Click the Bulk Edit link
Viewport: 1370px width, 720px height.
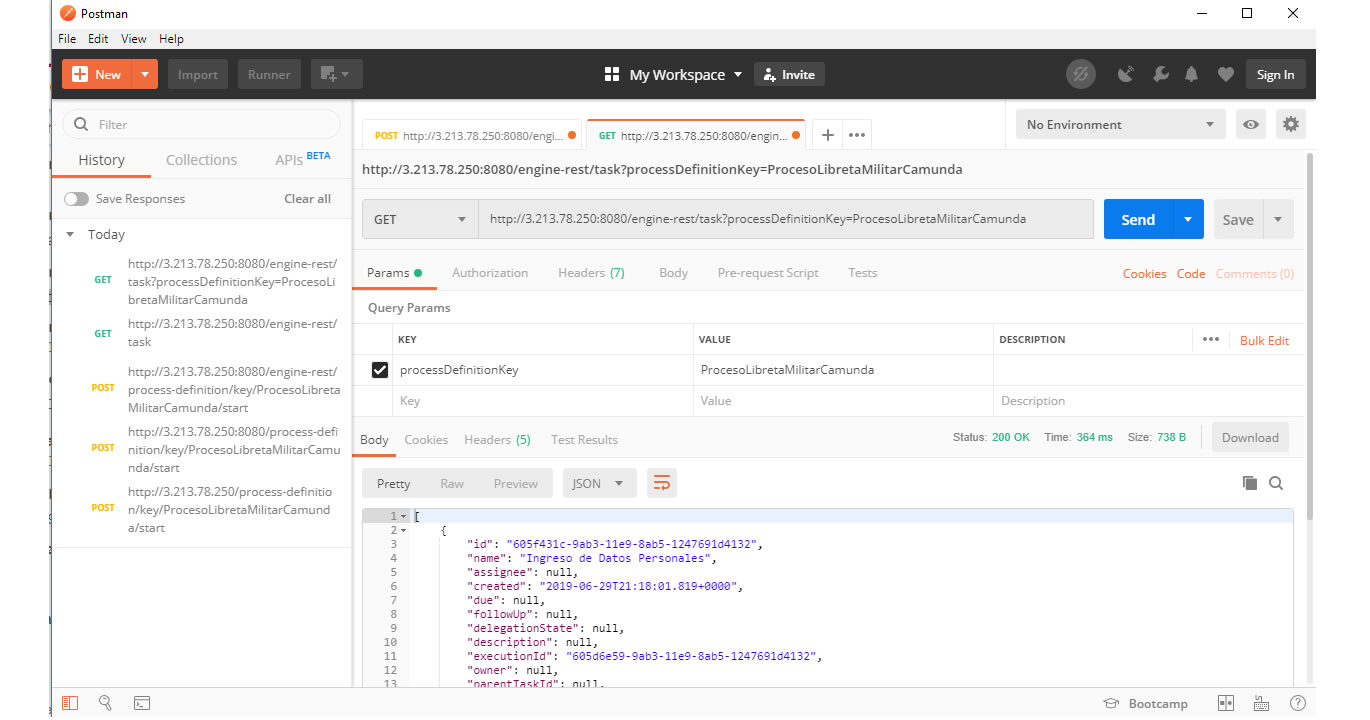click(1264, 341)
